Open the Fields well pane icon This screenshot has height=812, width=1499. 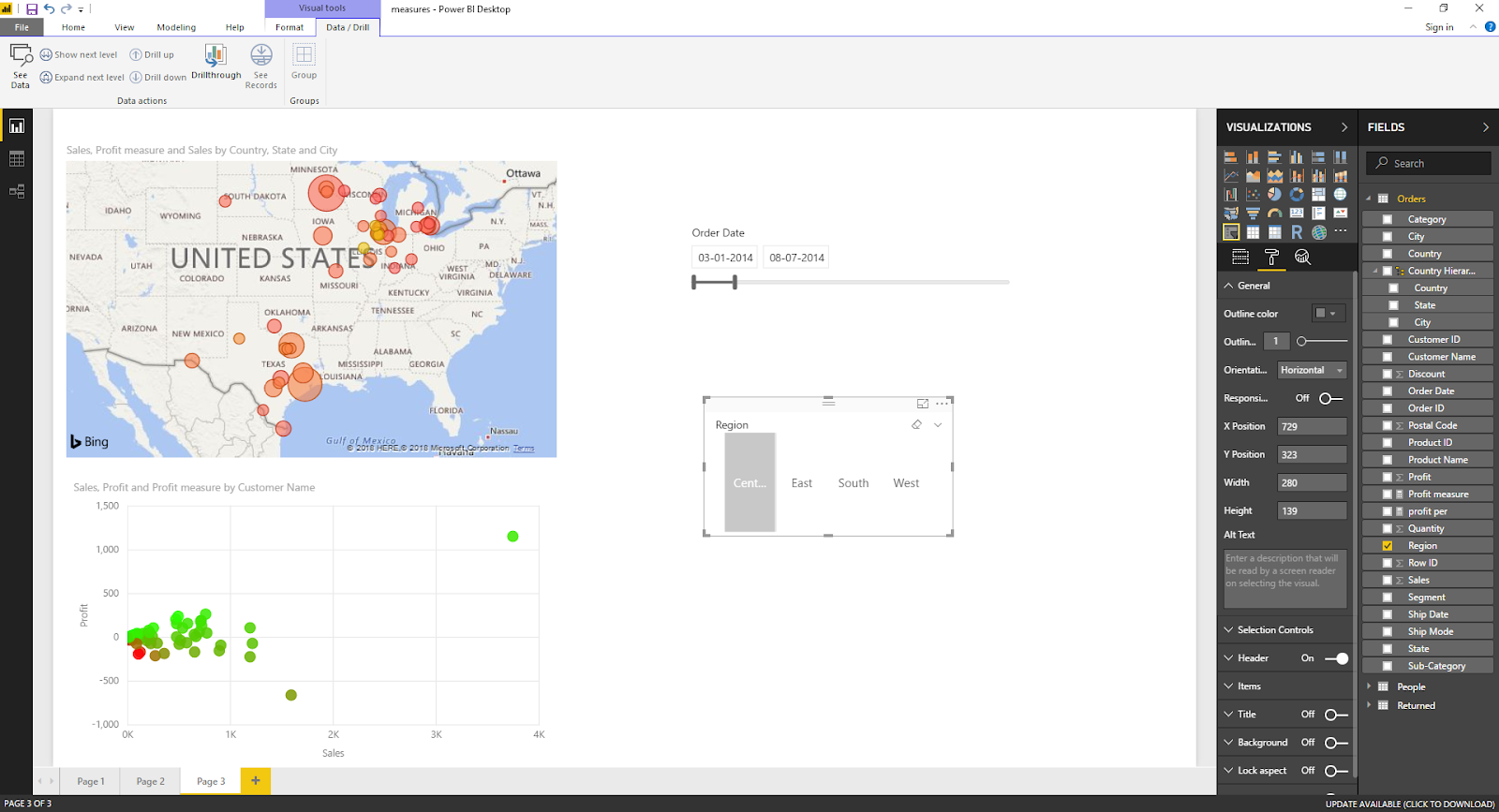(x=1240, y=257)
